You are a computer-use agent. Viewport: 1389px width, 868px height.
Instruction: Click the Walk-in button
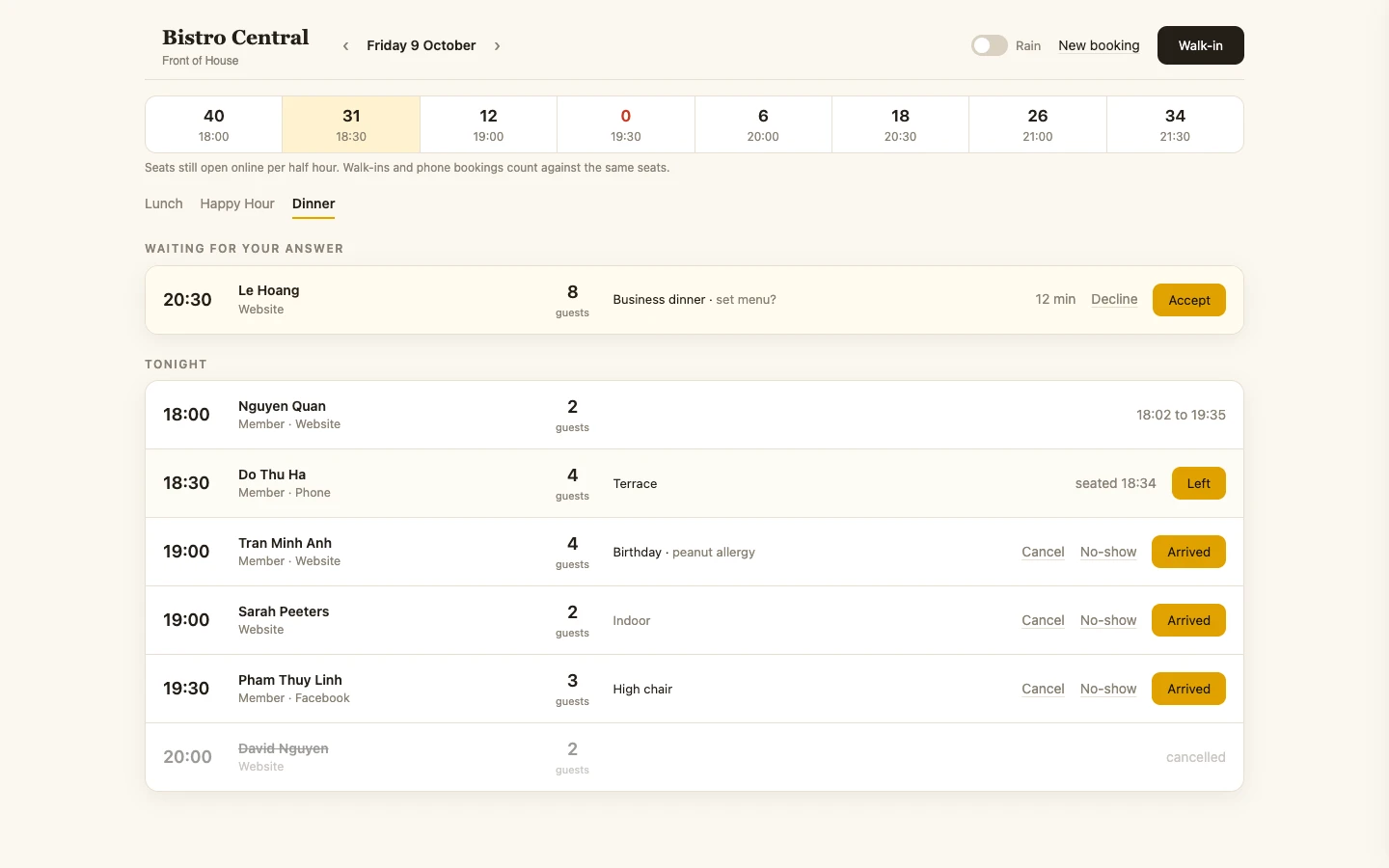pos(1200,45)
